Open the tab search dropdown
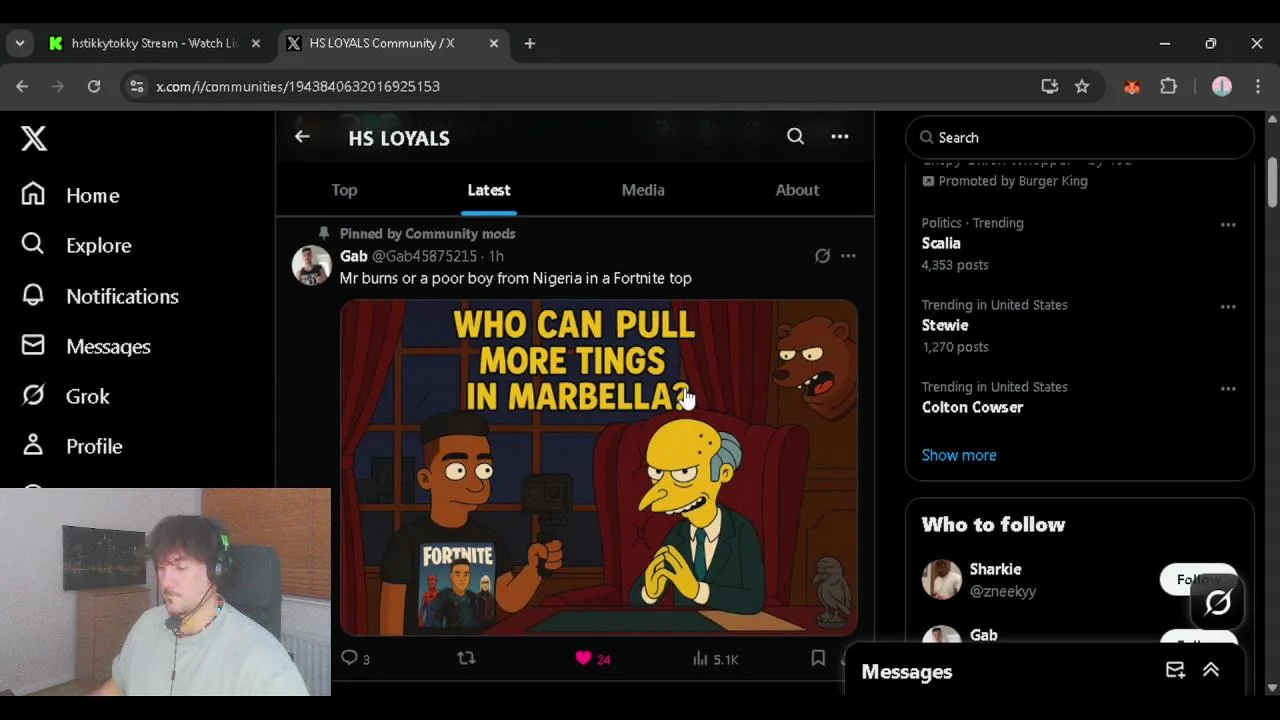Image resolution: width=1280 pixels, height=720 pixels. pyautogui.click(x=19, y=43)
